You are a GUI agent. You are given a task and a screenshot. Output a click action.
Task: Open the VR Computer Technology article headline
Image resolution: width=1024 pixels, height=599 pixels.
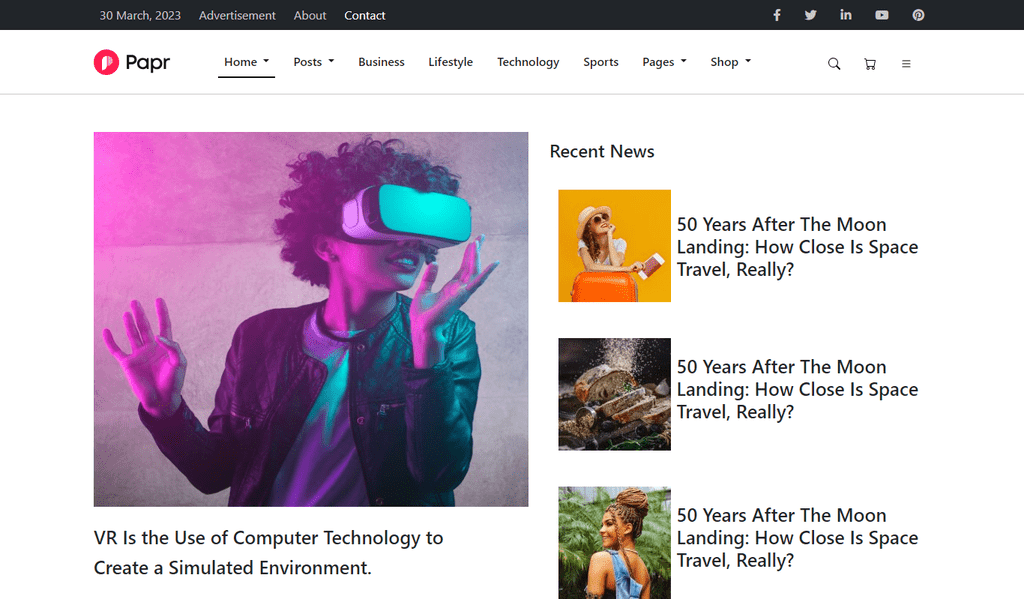(x=268, y=553)
